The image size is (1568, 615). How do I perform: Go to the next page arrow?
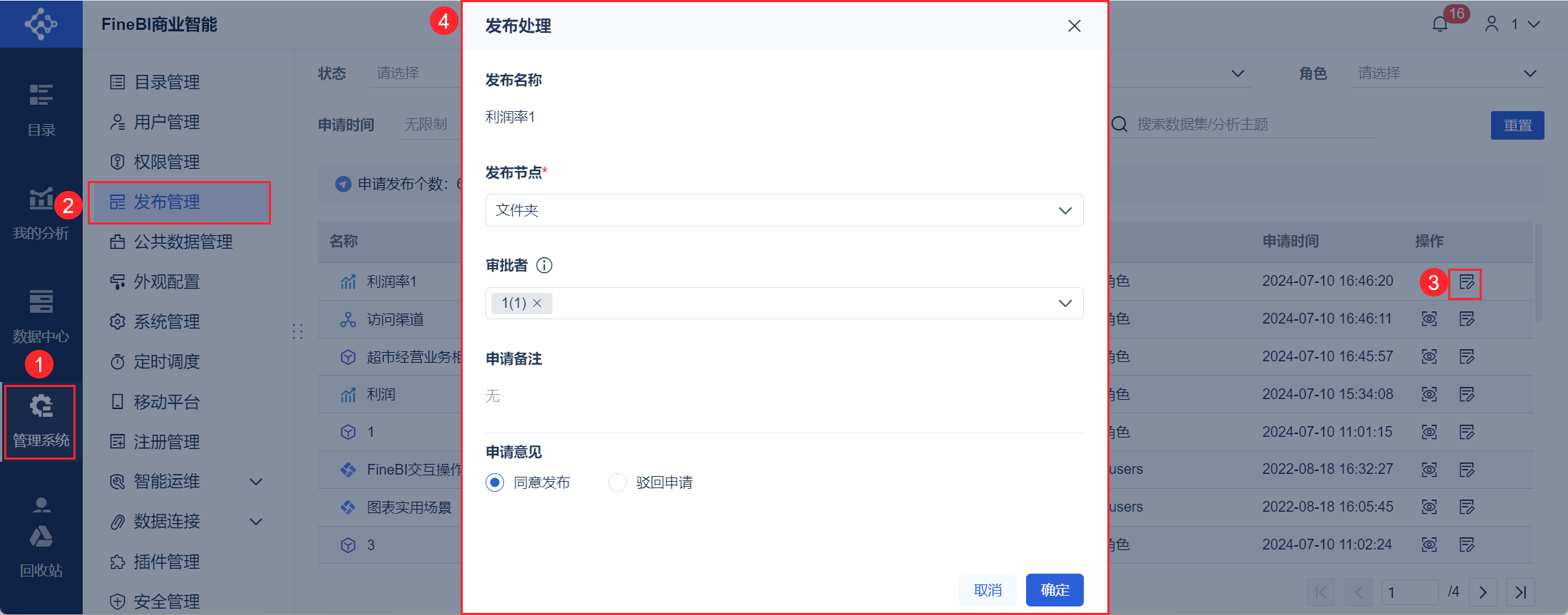[1483, 592]
